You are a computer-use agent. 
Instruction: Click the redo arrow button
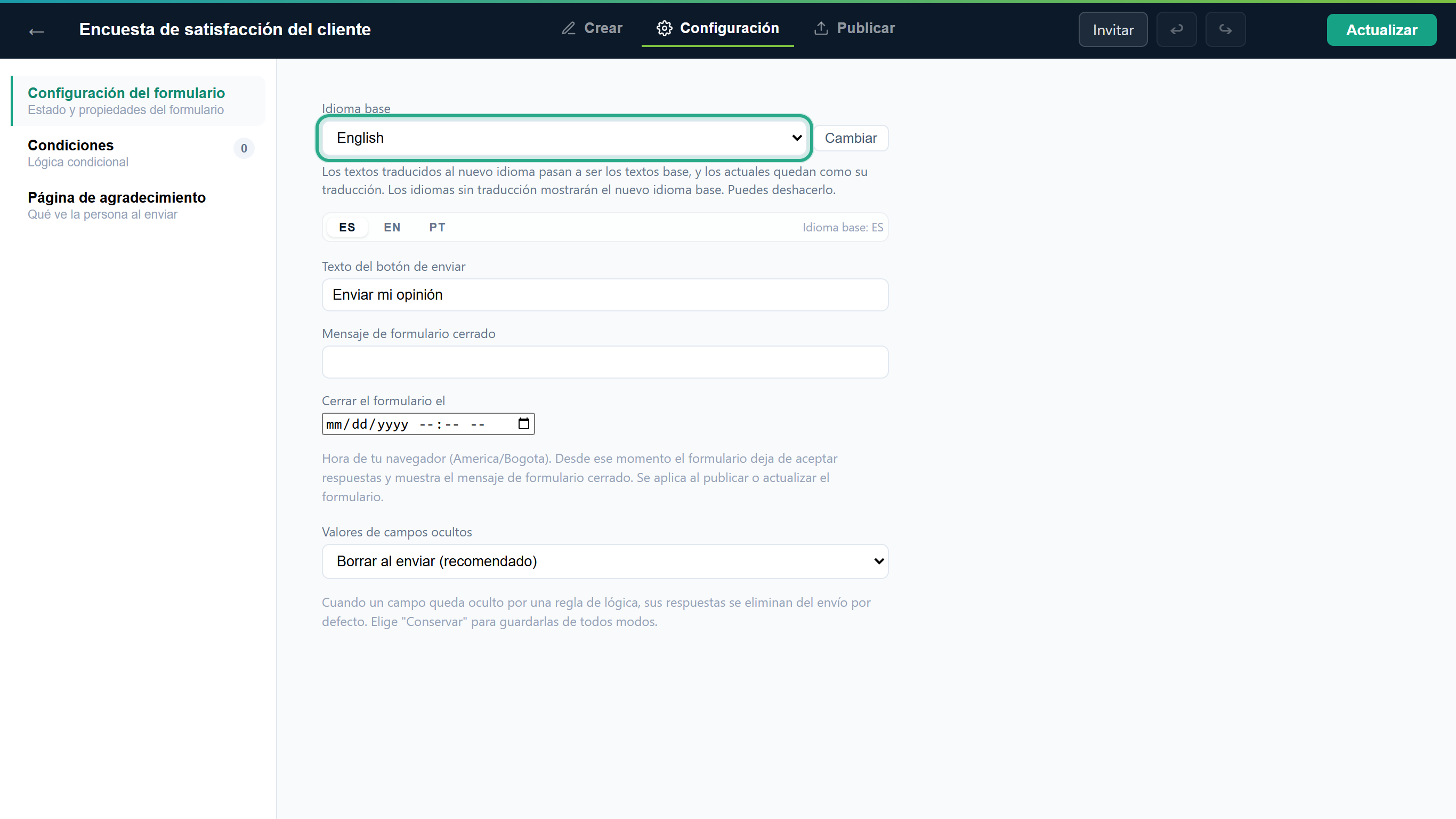click(1225, 29)
